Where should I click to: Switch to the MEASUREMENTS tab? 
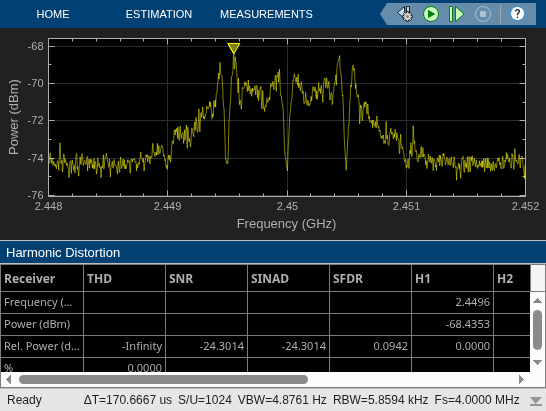coord(266,14)
